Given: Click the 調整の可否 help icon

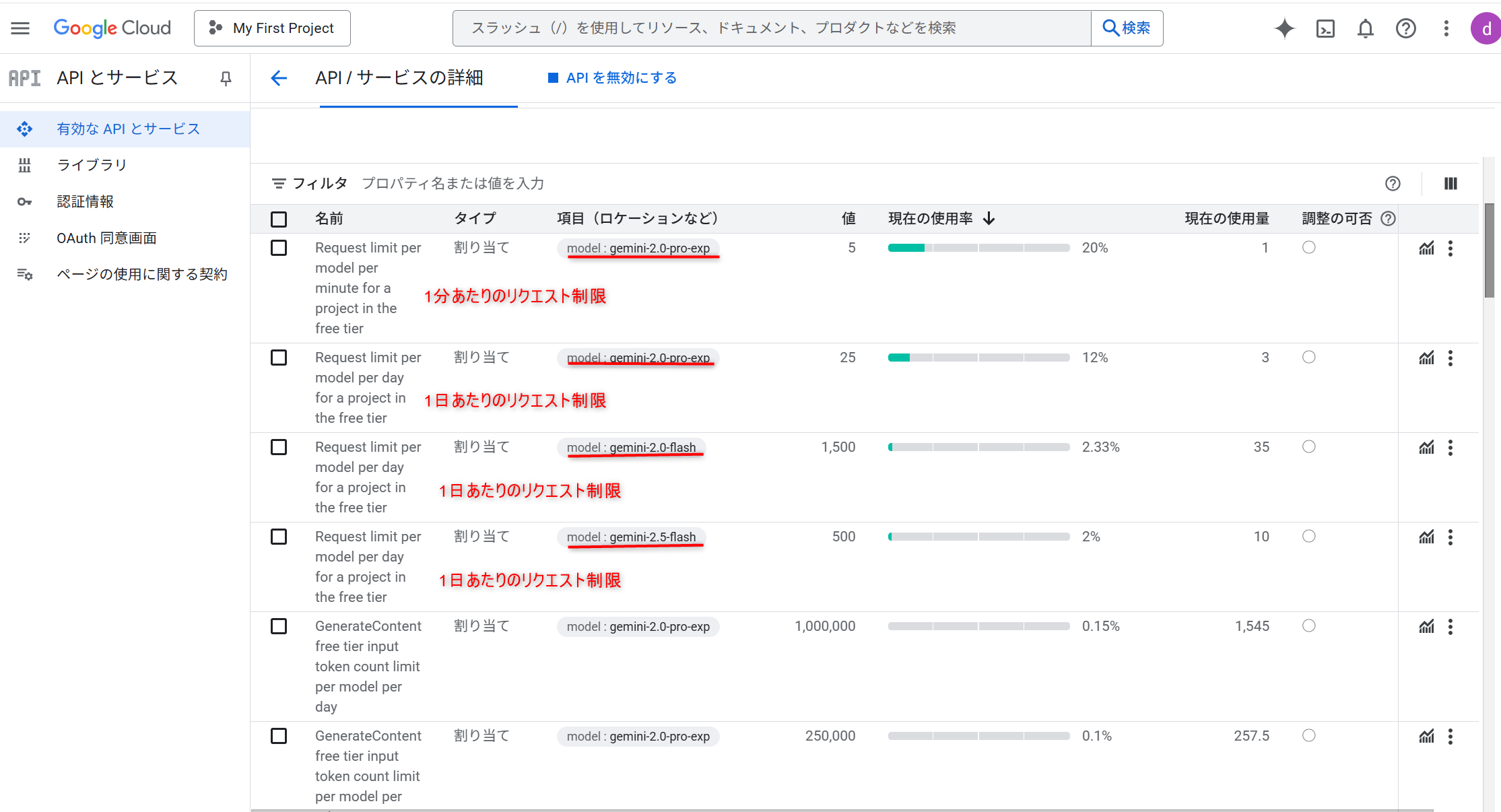Looking at the screenshot, I should [x=1388, y=218].
